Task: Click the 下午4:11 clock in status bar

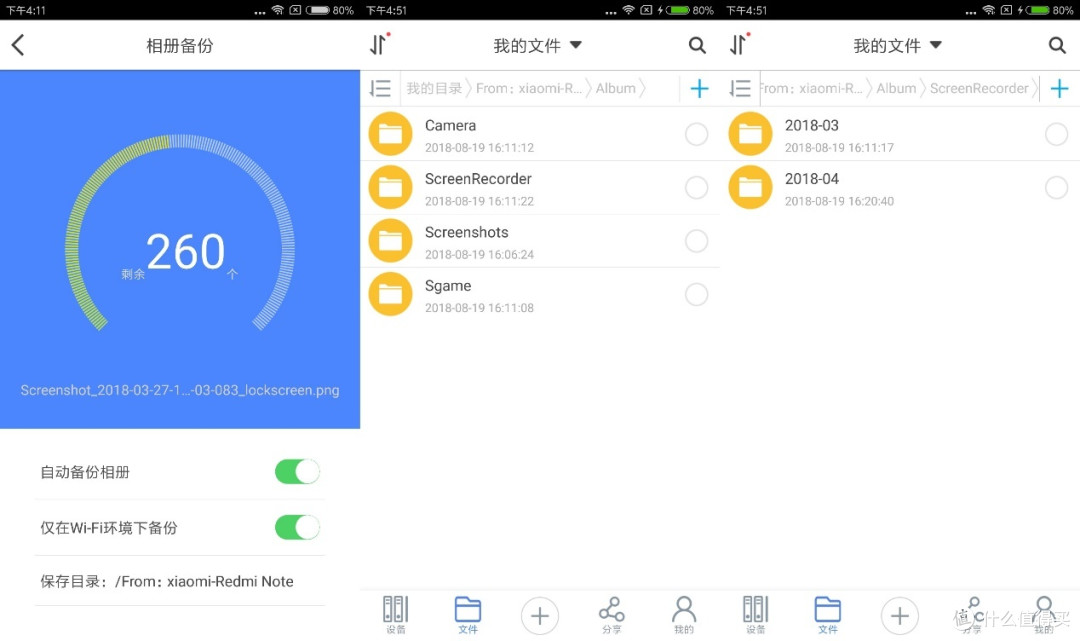Action: 25,10
